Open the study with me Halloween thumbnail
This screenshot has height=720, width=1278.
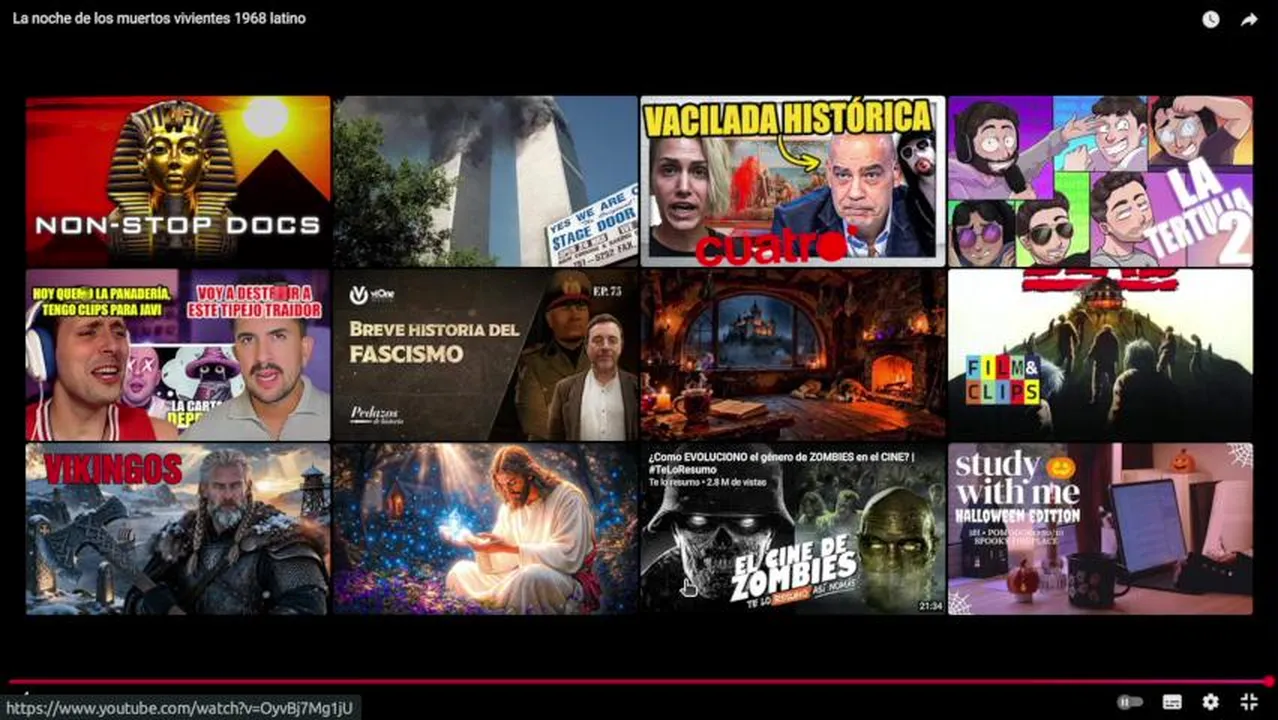coord(1100,529)
